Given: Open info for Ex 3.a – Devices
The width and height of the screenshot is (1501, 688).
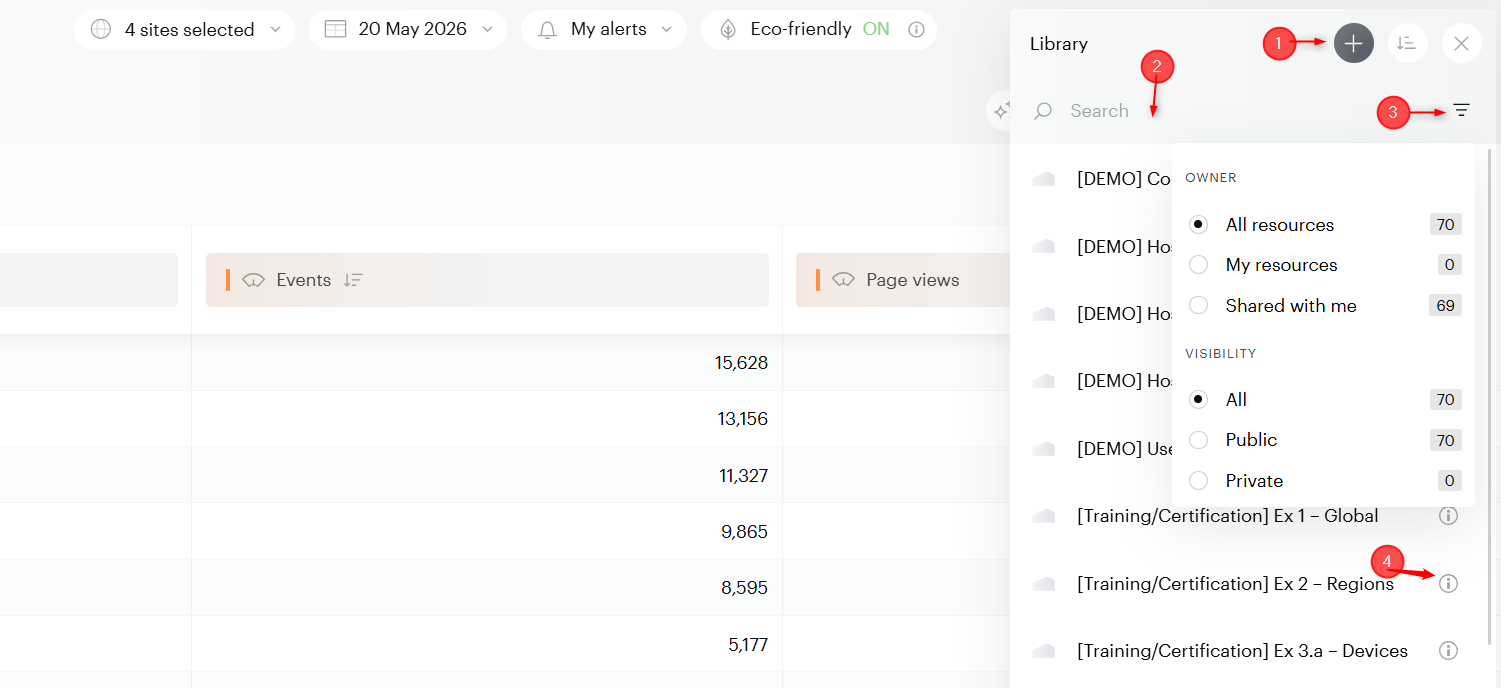Looking at the screenshot, I should click(x=1448, y=651).
